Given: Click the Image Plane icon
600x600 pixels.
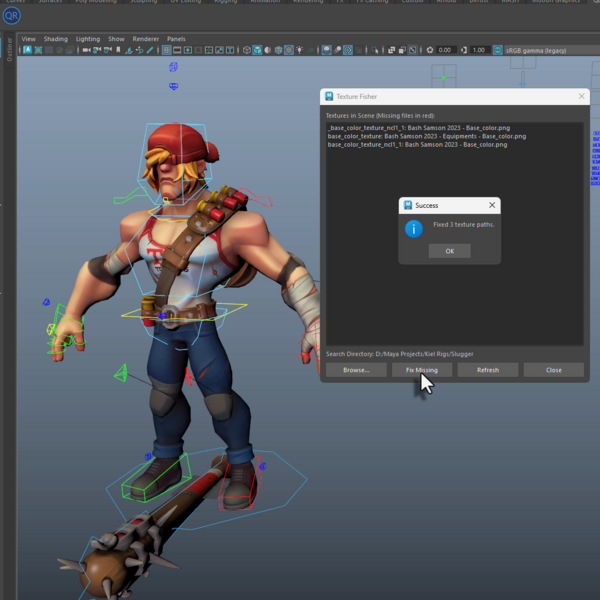Looking at the screenshot, I should 129,50.
